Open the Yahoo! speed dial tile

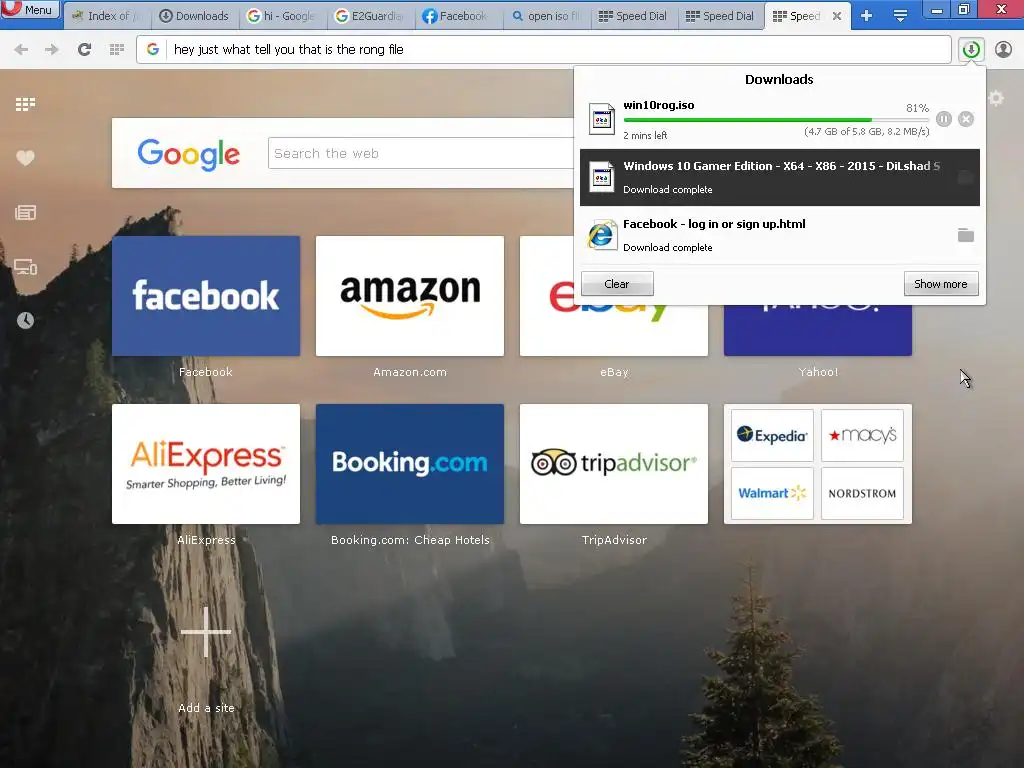pos(818,330)
